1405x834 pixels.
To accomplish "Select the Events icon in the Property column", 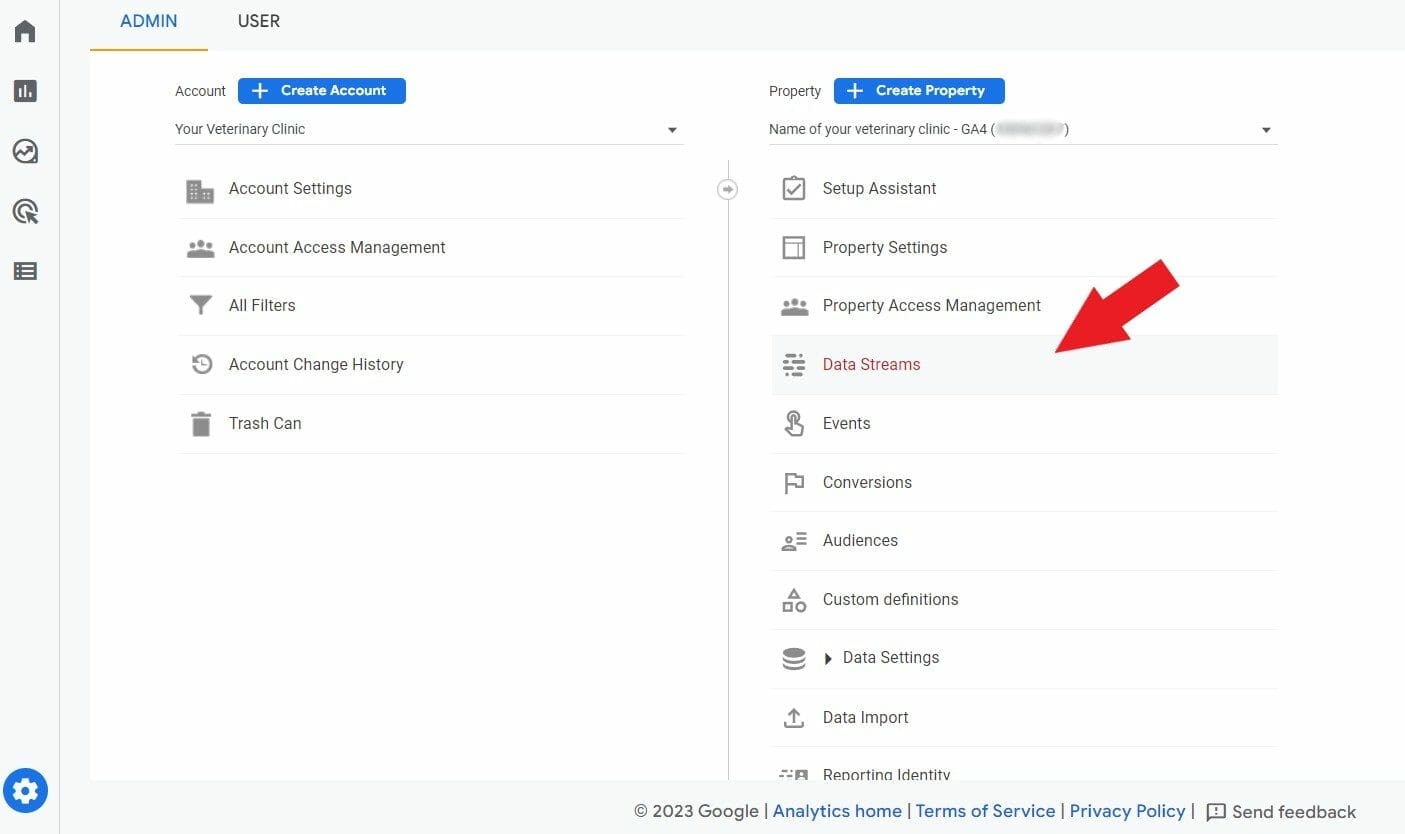I will (794, 423).
